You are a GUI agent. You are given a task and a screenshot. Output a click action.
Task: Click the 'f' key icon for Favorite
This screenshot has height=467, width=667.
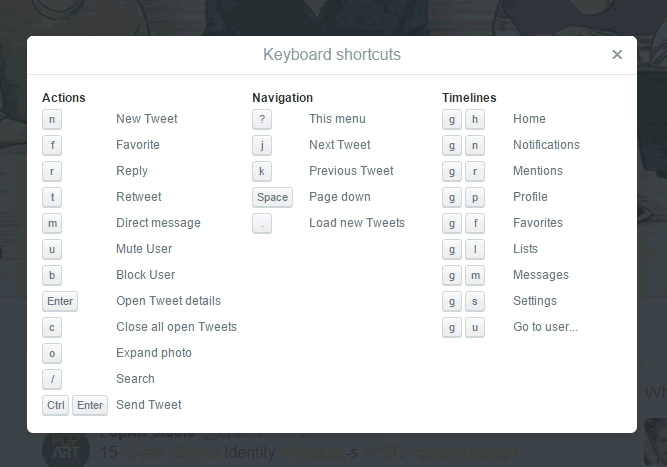(52, 145)
